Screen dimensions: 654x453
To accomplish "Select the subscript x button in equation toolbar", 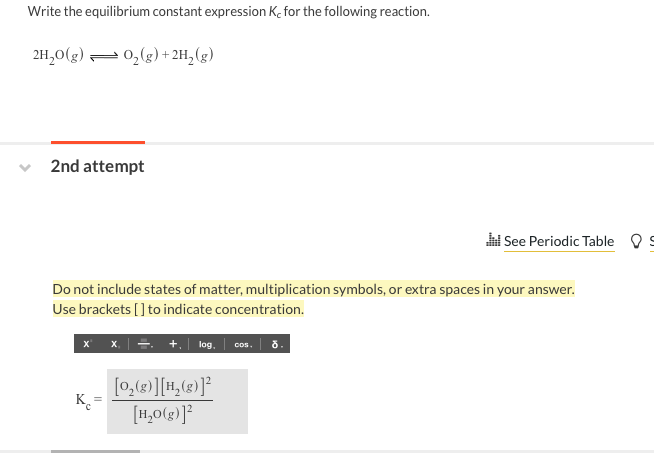I will click(x=115, y=344).
